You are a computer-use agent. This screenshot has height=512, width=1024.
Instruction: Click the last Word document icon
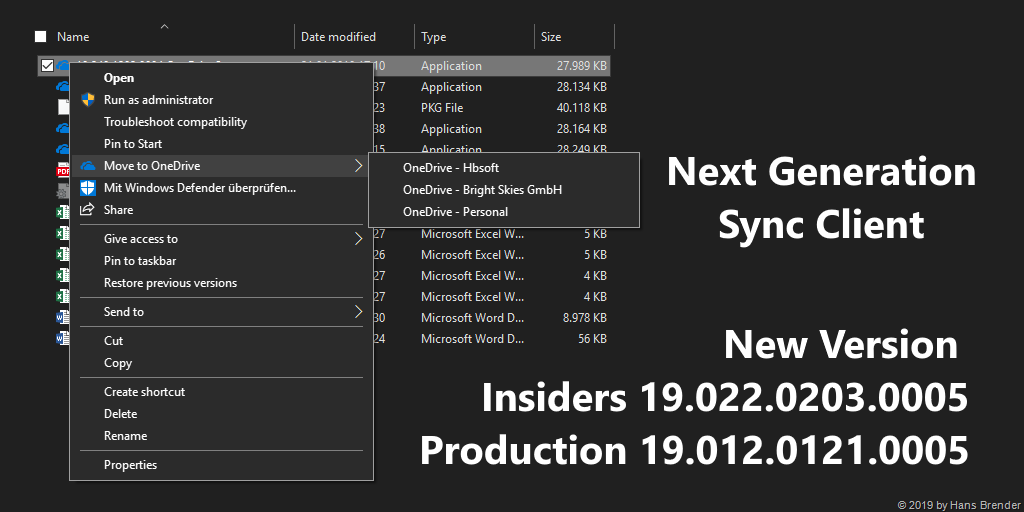pyautogui.click(x=62, y=339)
